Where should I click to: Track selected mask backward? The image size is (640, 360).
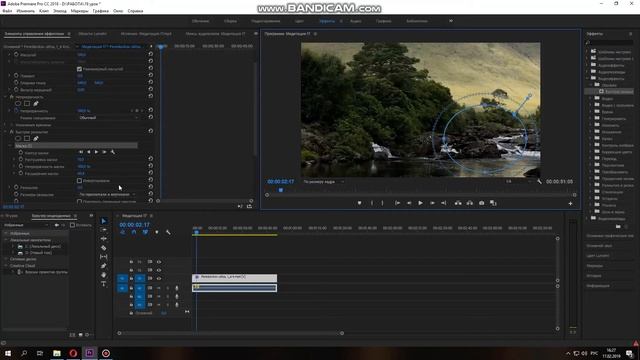click(89, 152)
